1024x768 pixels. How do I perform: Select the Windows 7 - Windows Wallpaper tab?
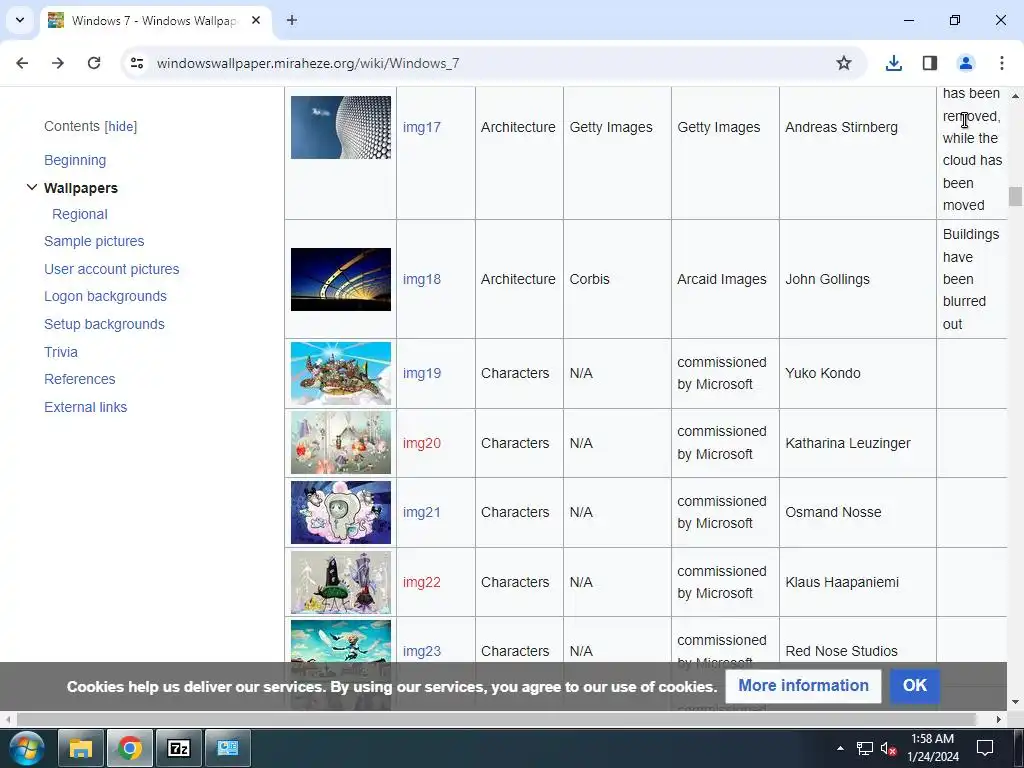[153, 20]
